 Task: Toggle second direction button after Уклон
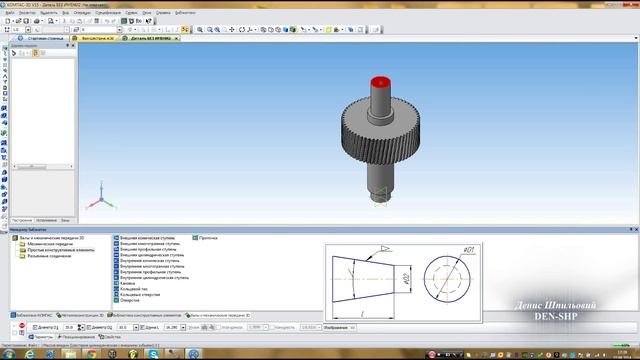pos(212,327)
